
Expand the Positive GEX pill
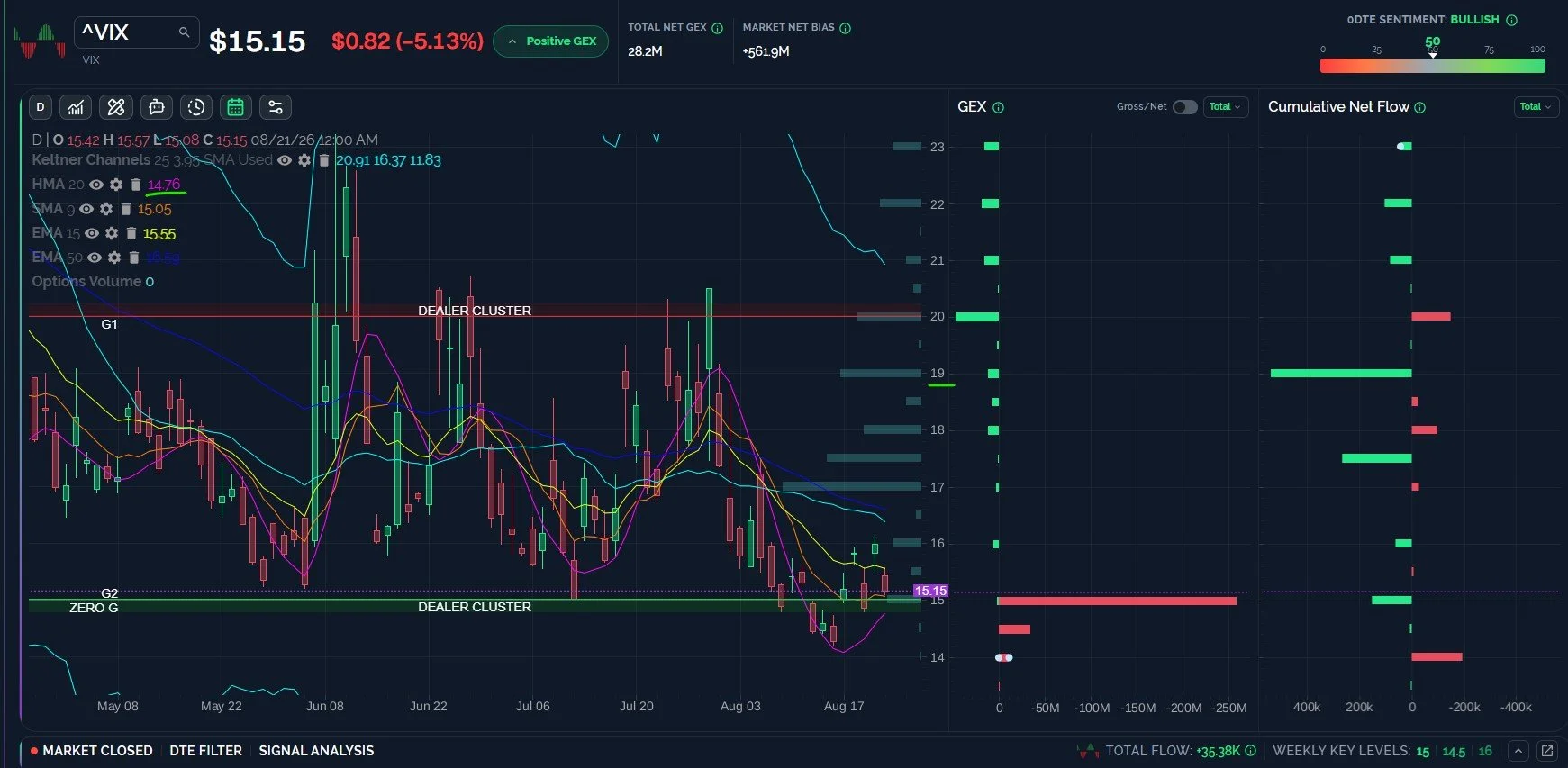(551, 41)
